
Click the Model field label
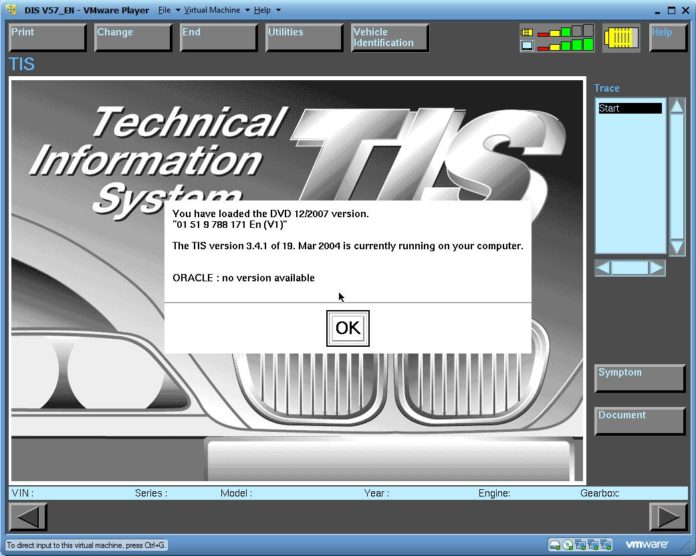[x=236, y=493]
